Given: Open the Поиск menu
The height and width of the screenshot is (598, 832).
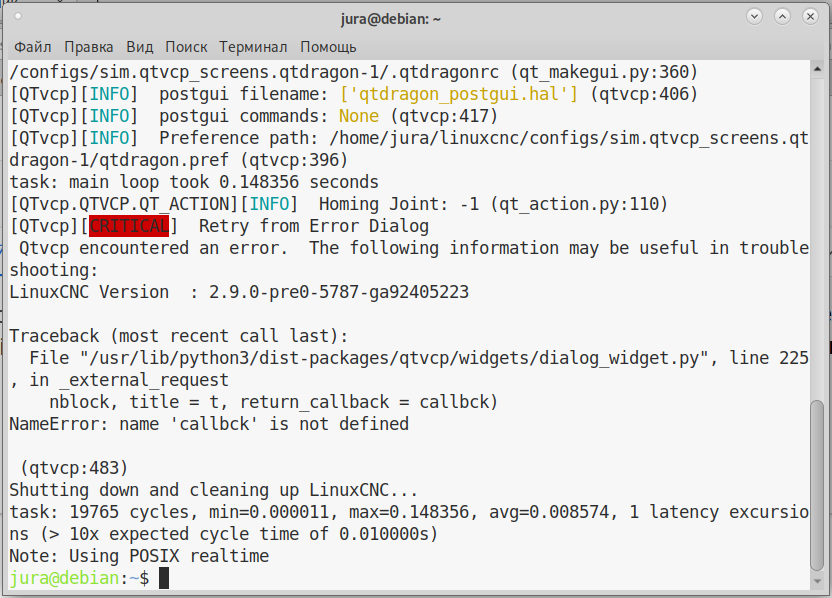Looking at the screenshot, I should tap(186, 47).
